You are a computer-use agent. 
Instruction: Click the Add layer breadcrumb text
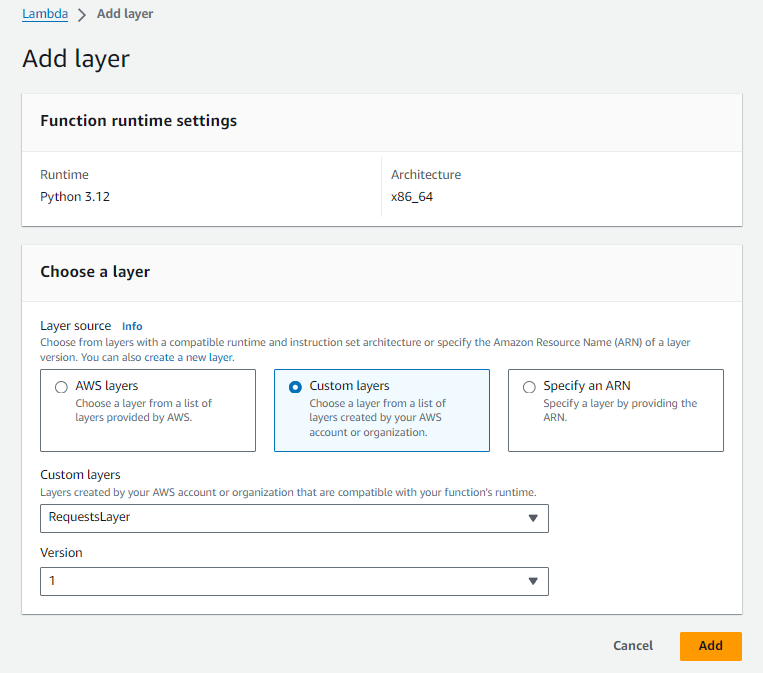click(x=125, y=14)
